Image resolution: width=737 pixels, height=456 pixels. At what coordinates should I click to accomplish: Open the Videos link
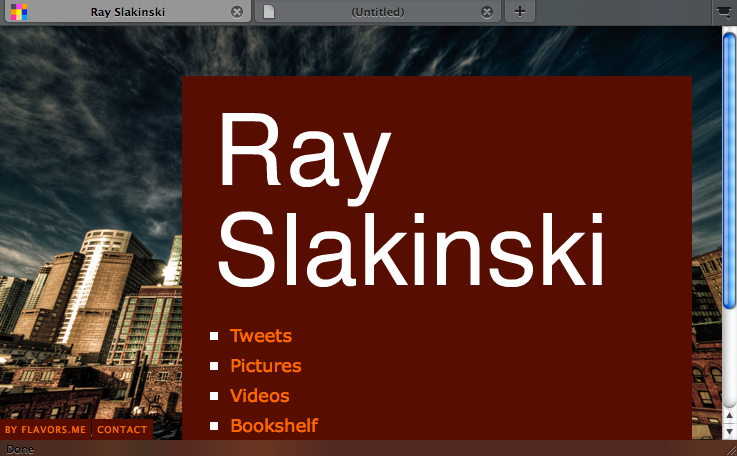(x=259, y=396)
